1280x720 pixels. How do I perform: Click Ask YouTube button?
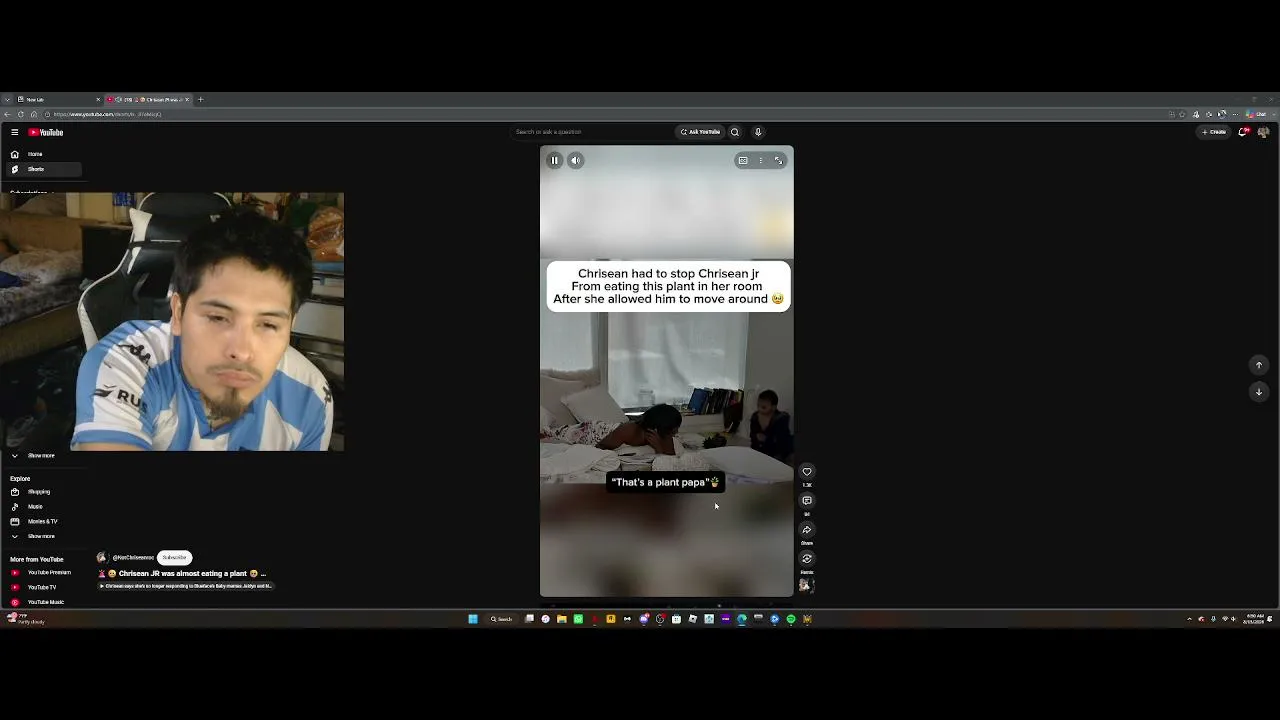point(700,132)
